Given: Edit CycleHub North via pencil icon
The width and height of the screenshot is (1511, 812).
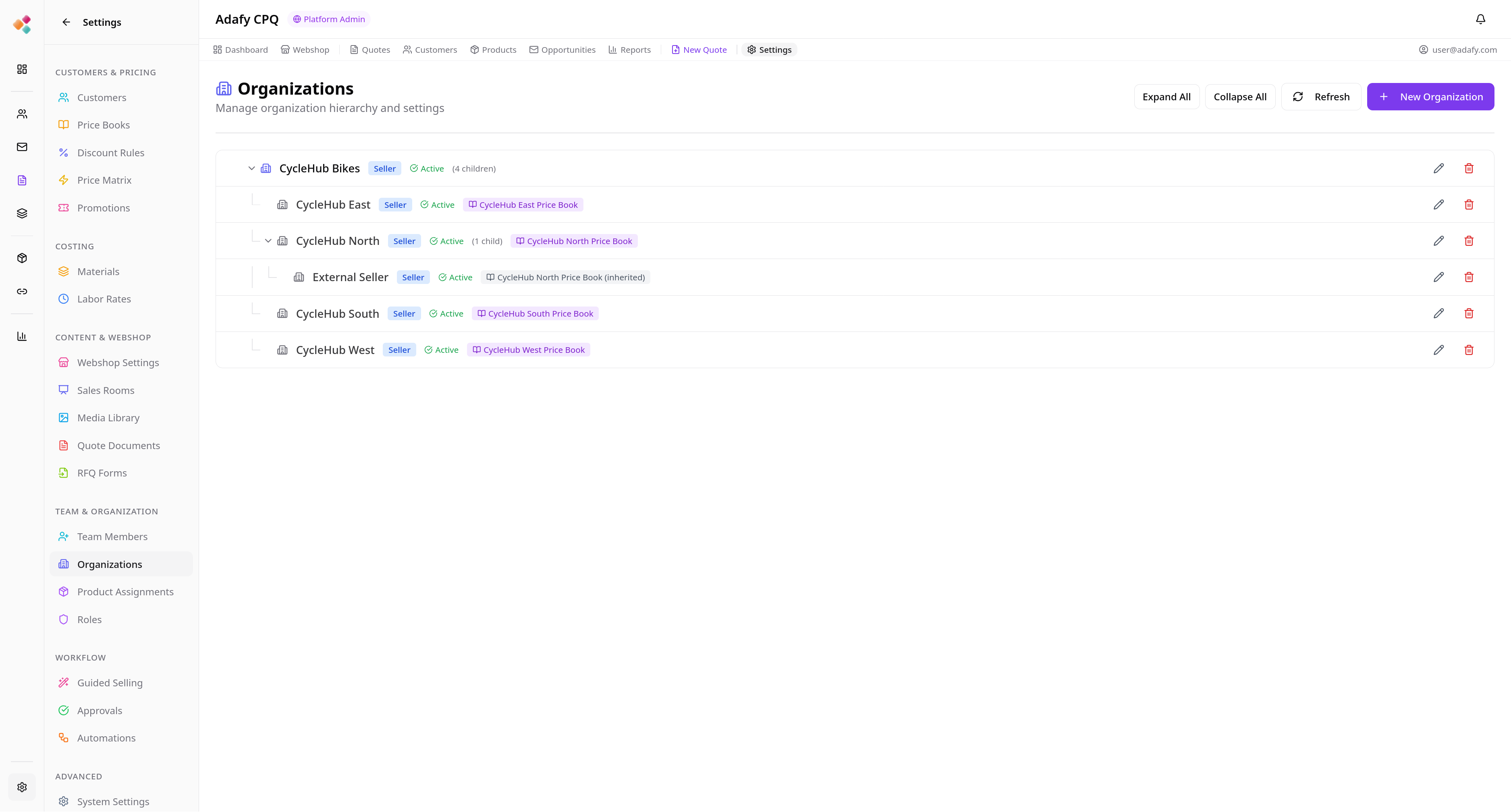Looking at the screenshot, I should pos(1438,241).
